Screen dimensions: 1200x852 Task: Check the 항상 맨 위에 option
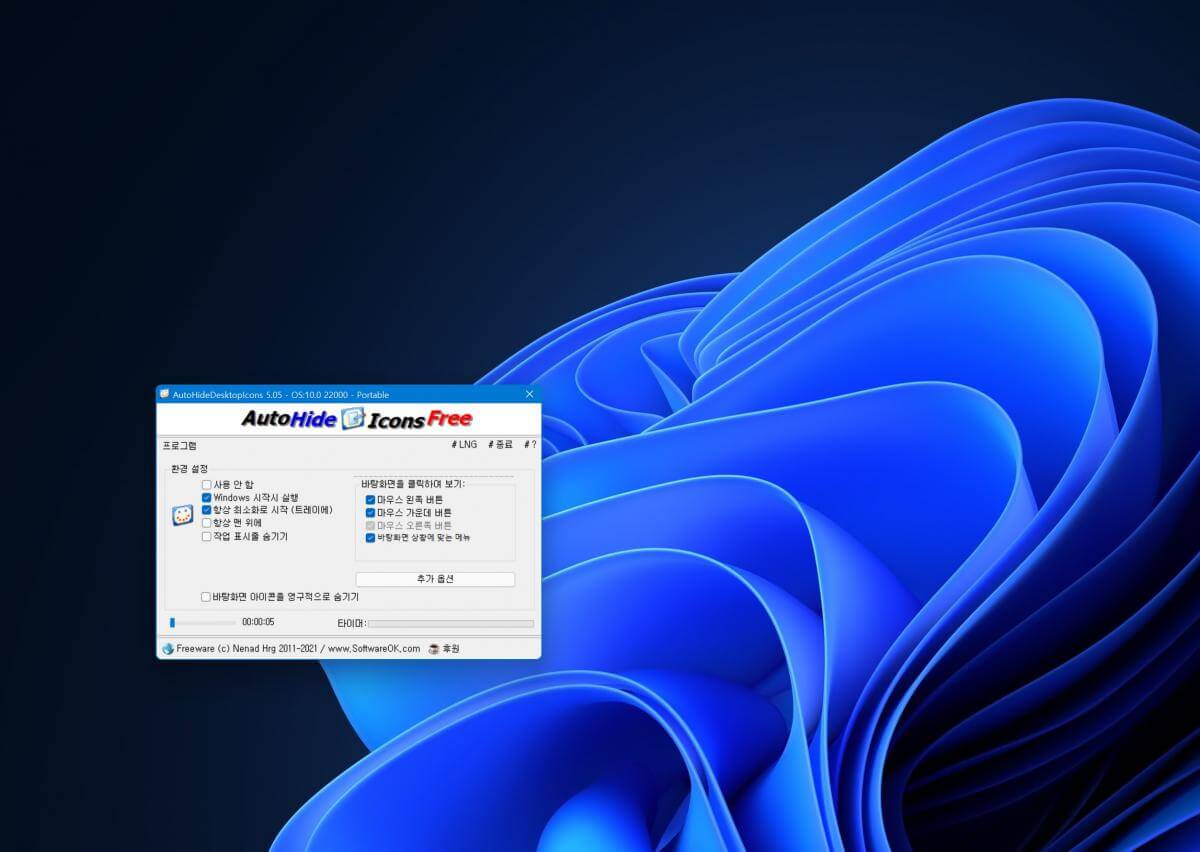click(x=206, y=523)
